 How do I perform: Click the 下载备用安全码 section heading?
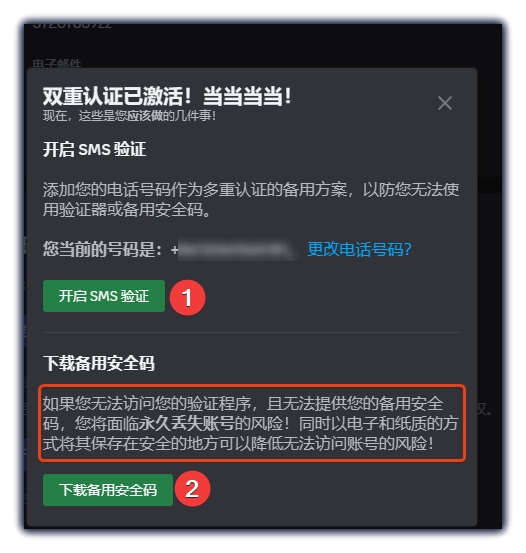[99, 363]
